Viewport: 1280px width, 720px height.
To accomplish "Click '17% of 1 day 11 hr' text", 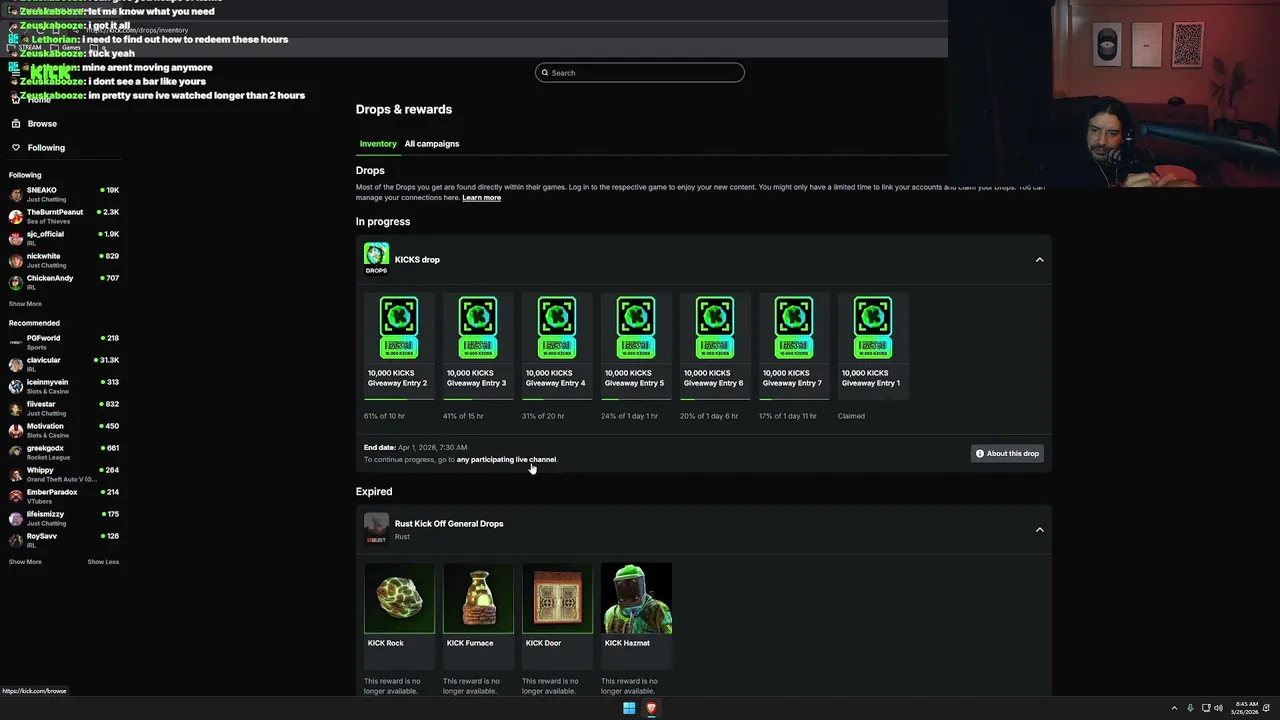I will pyautogui.click(x=787, y=416).
